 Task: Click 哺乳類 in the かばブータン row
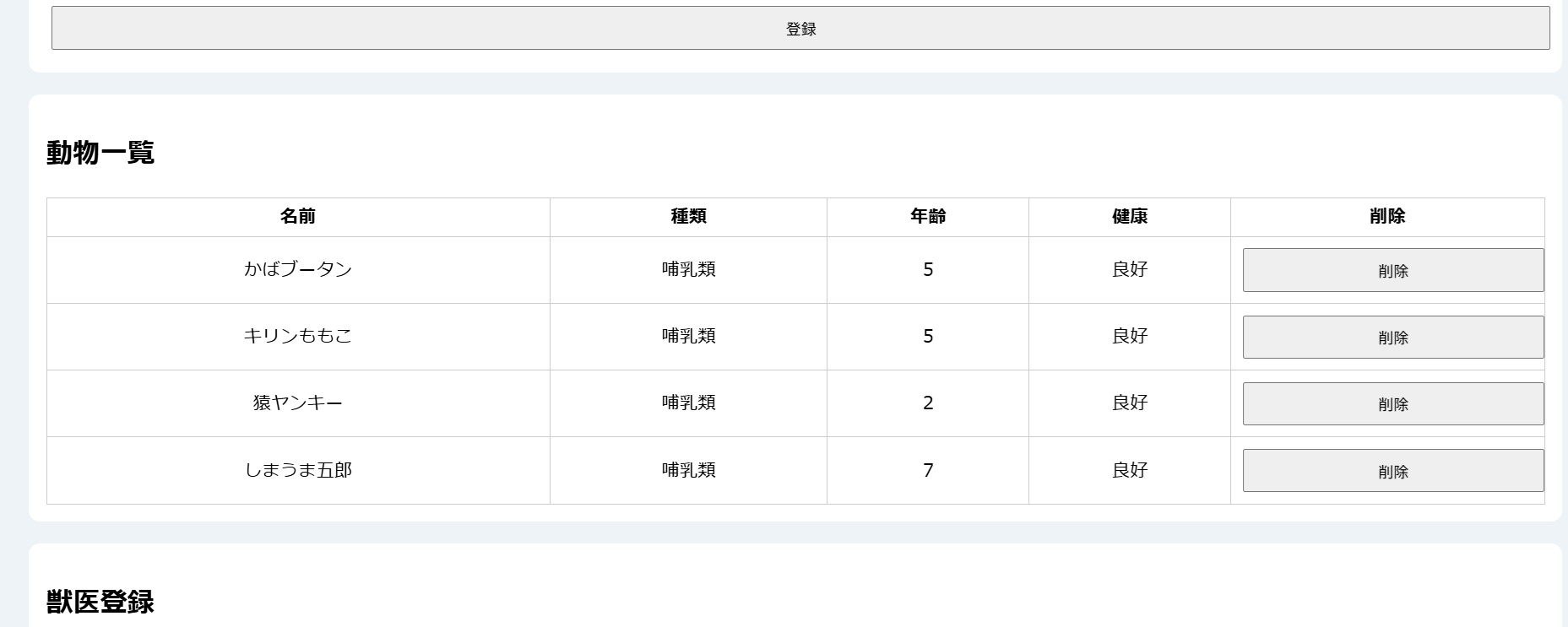point(688,270)
